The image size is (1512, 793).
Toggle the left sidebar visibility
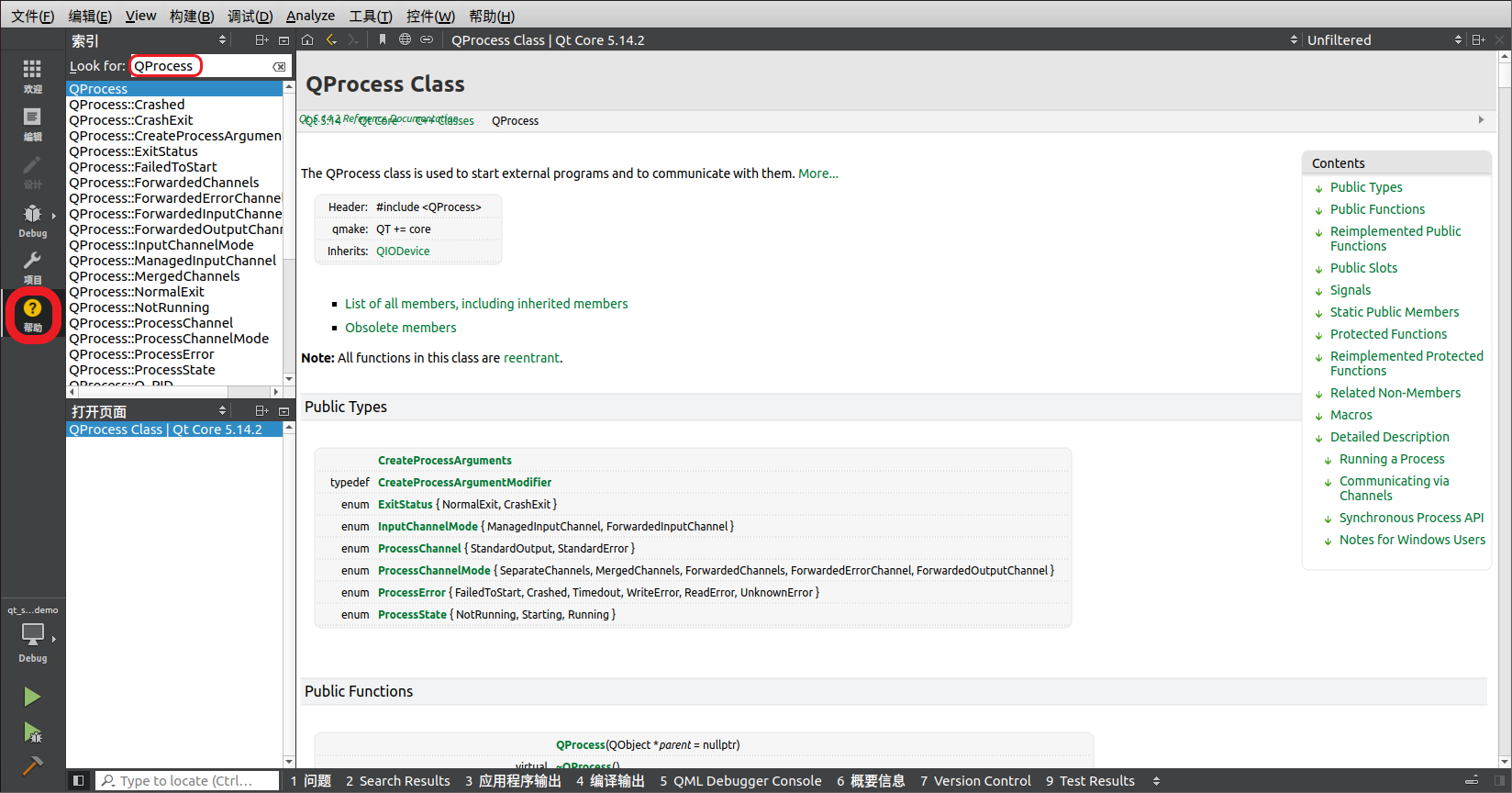coord(79,780)
